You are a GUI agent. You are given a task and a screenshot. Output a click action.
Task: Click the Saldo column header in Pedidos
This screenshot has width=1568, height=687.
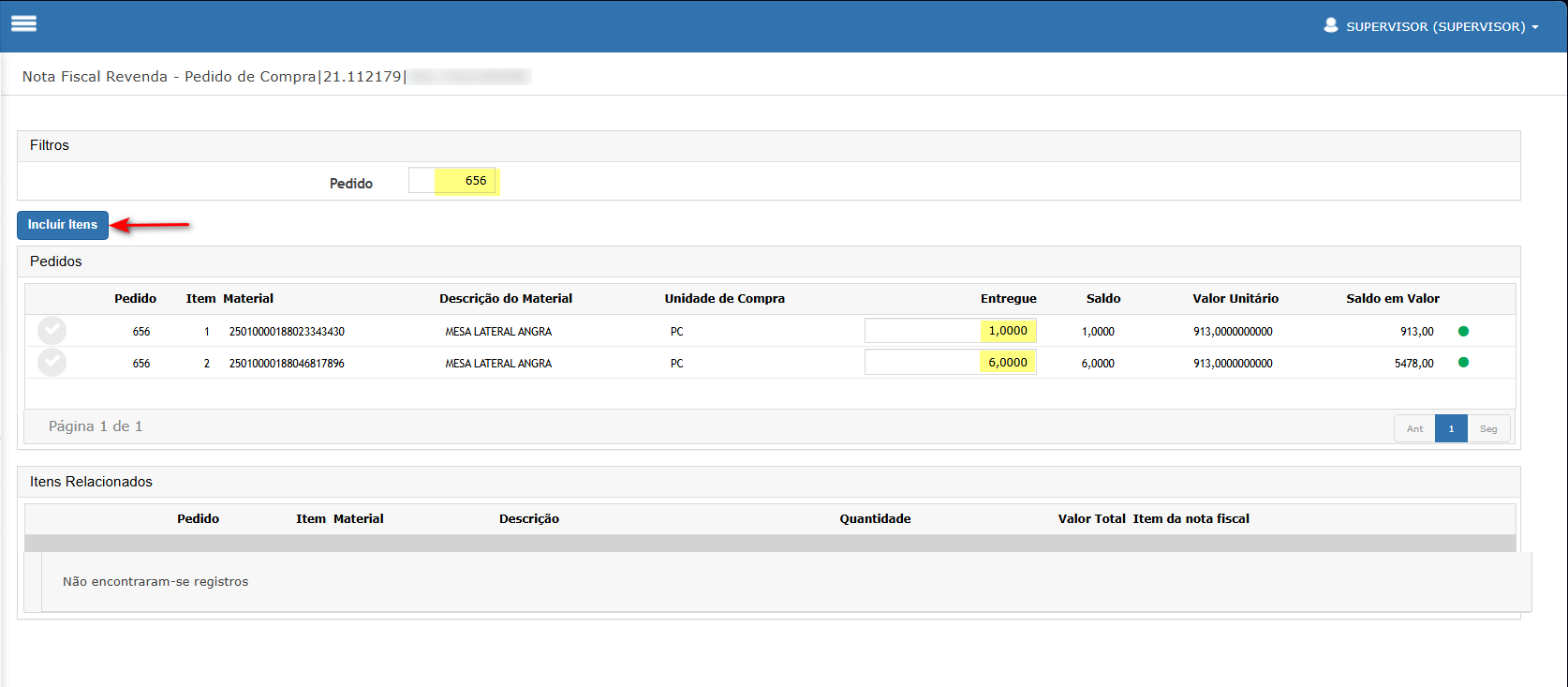point(1103,299)
